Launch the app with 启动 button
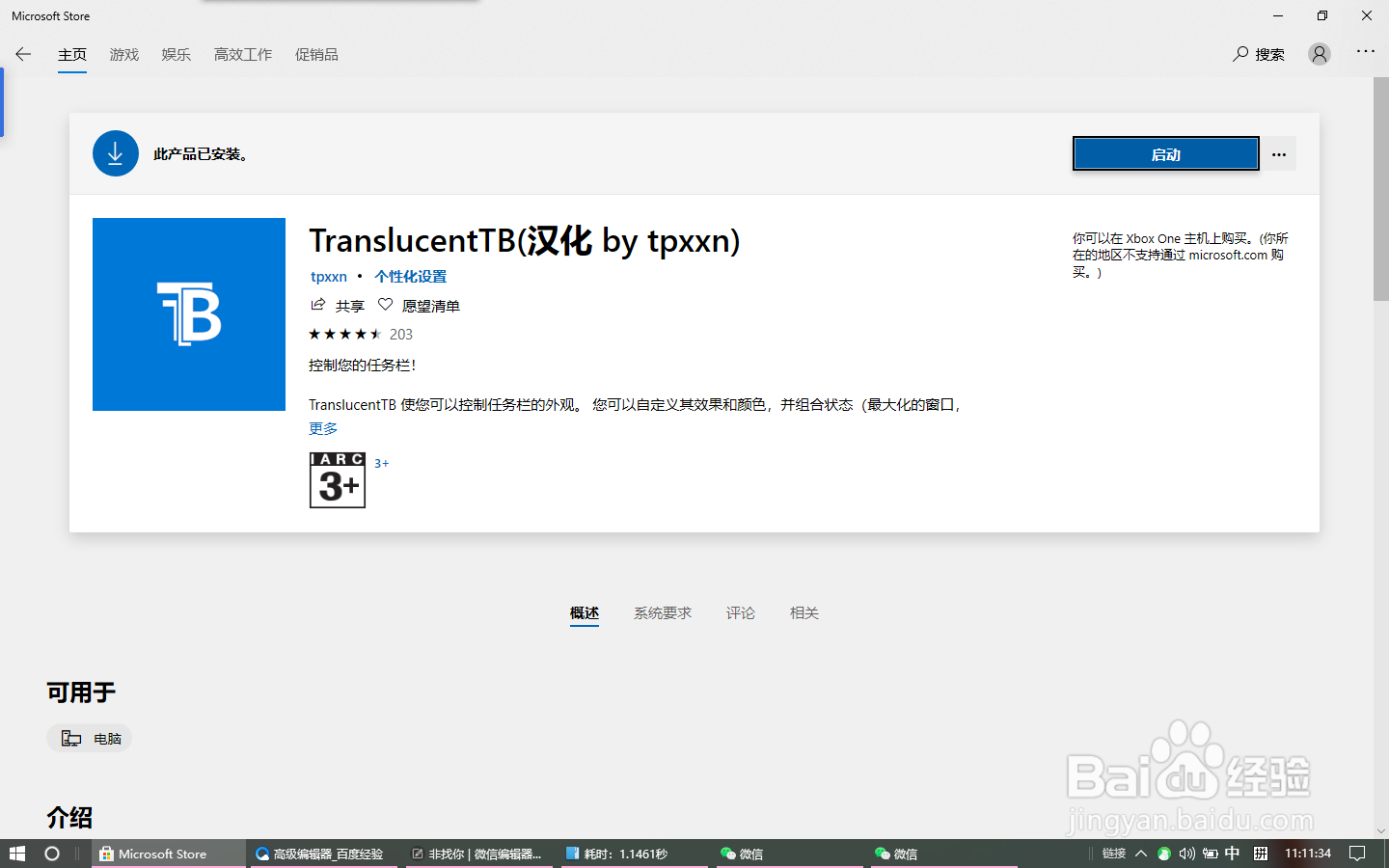 [1165, 152]
